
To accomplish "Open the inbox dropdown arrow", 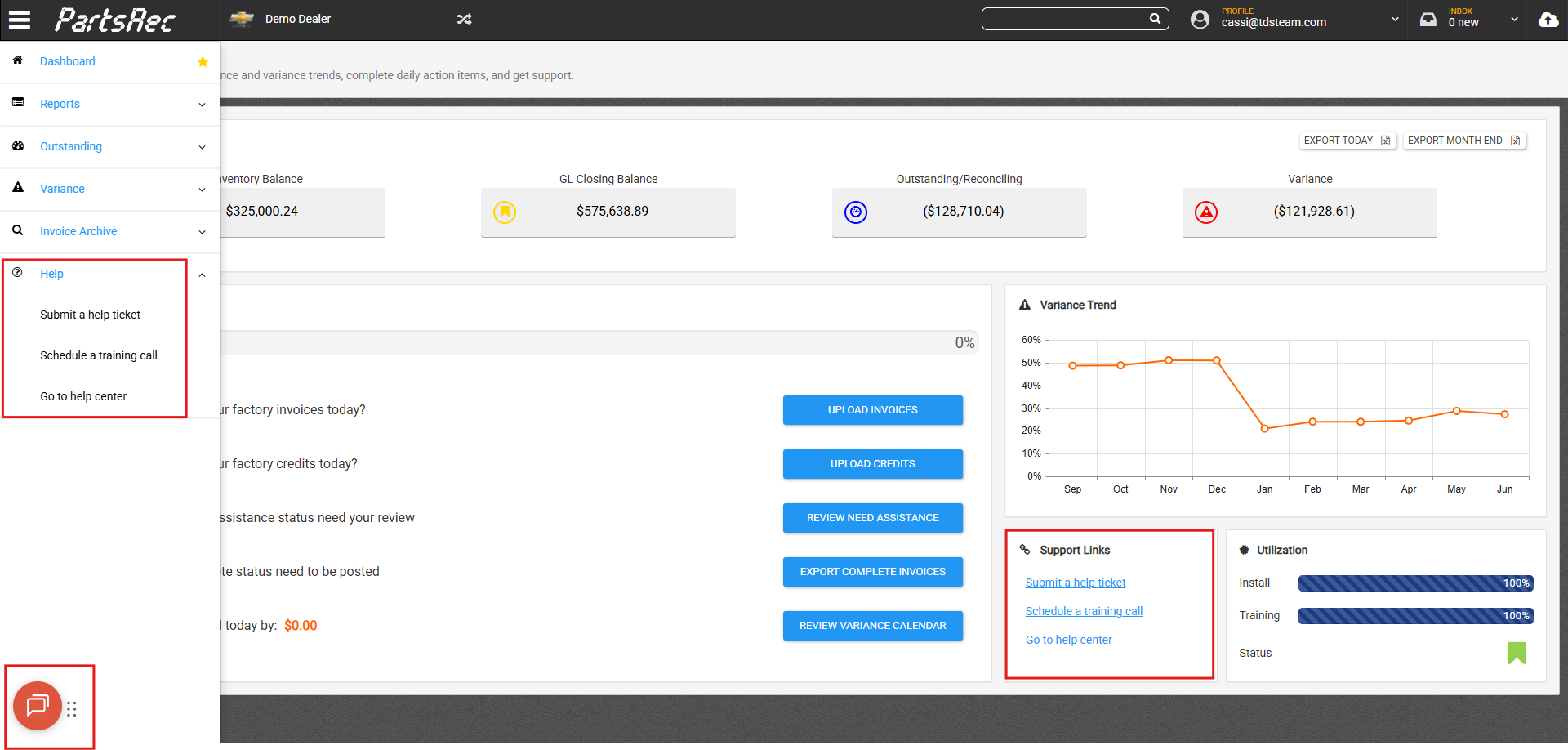I will [1514, 20].
